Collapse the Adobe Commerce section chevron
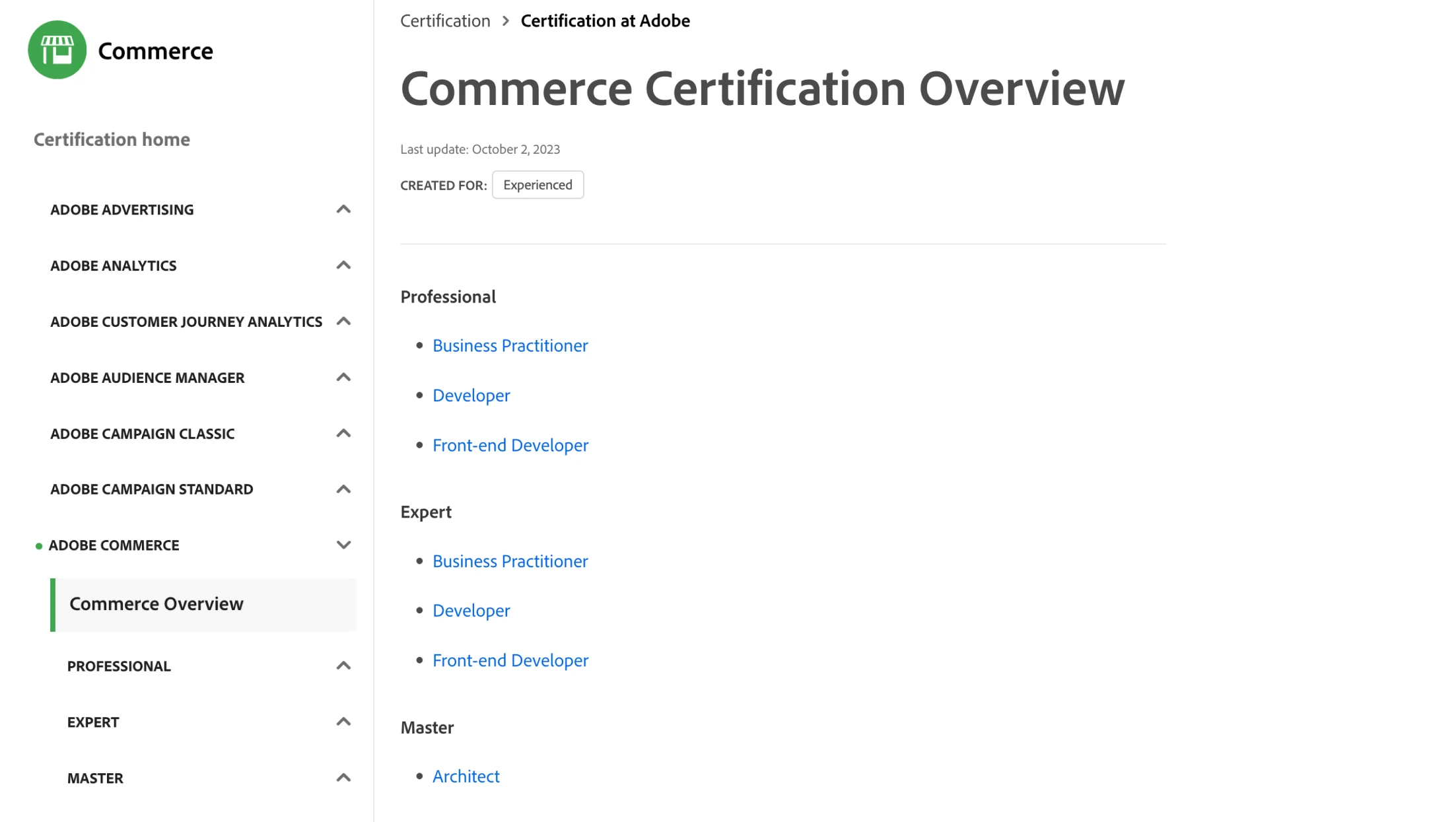Screen dimensions: 1456x822 point(343,545)
